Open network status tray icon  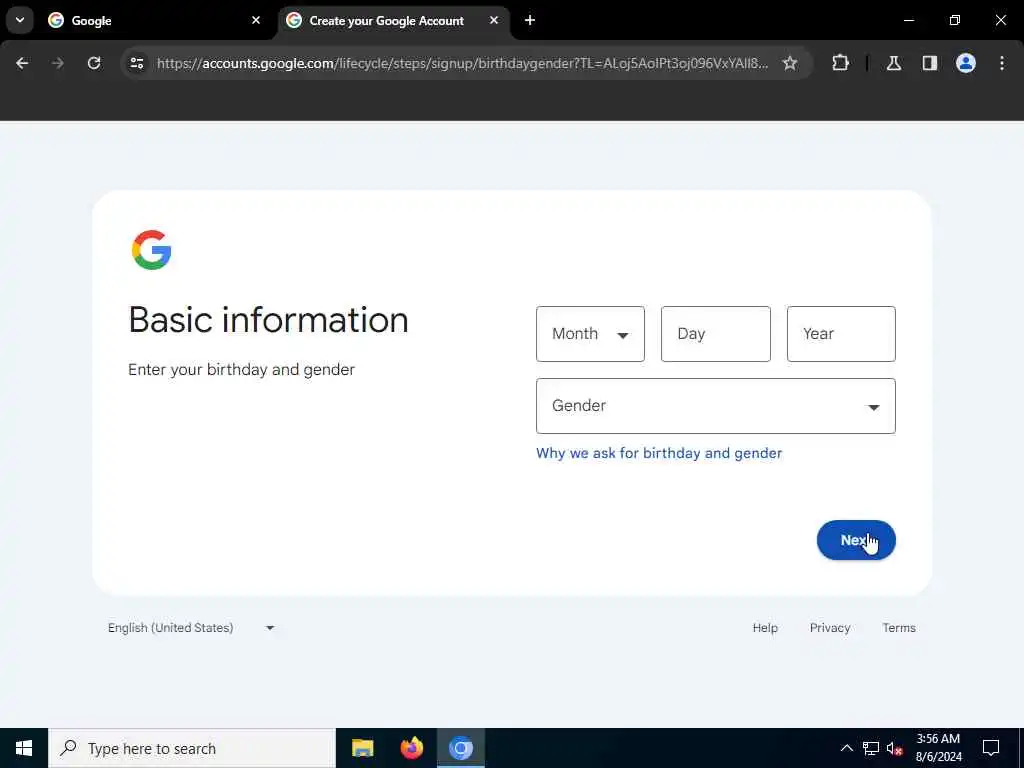click(871, 748)
